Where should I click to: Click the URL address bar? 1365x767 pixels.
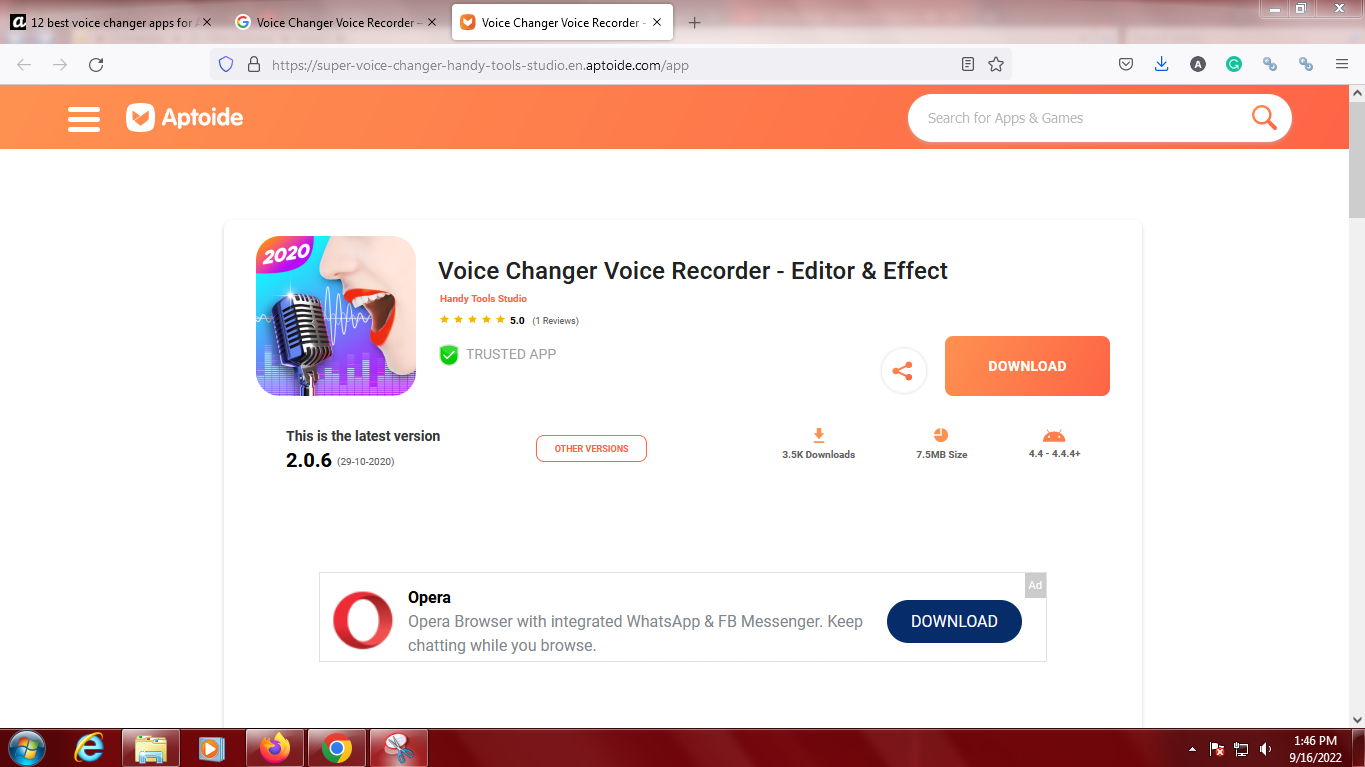click(610, 65)
